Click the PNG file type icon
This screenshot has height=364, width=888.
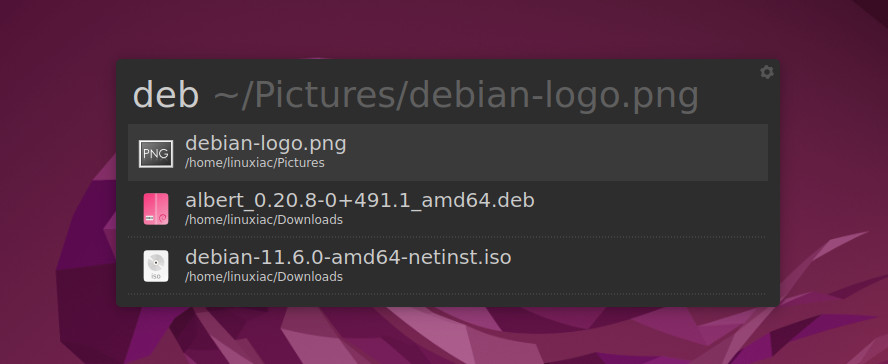(x=156, y=153)
